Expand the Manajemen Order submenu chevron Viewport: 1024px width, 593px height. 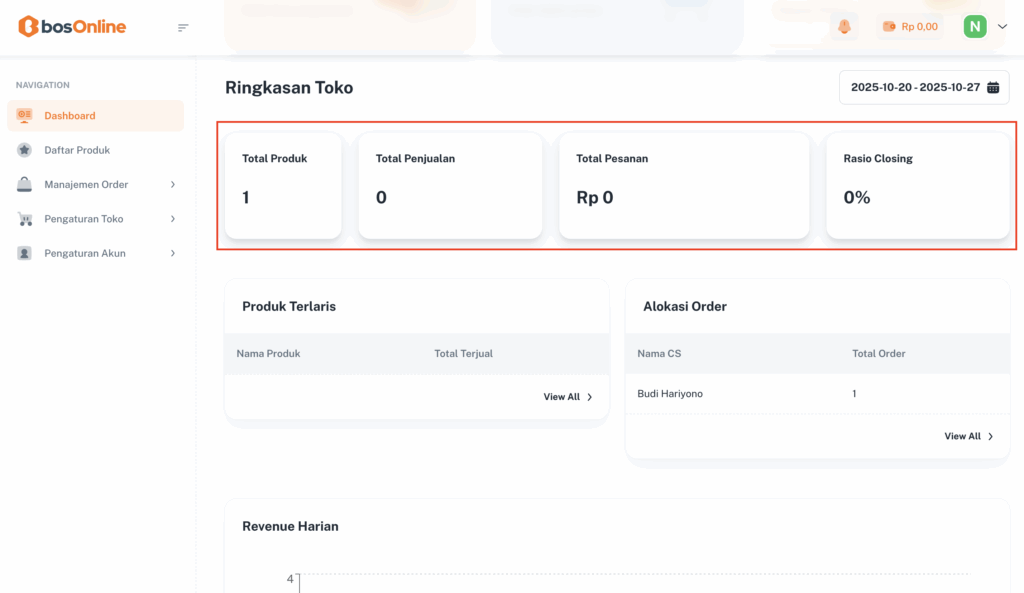click(x=173, y=185)
